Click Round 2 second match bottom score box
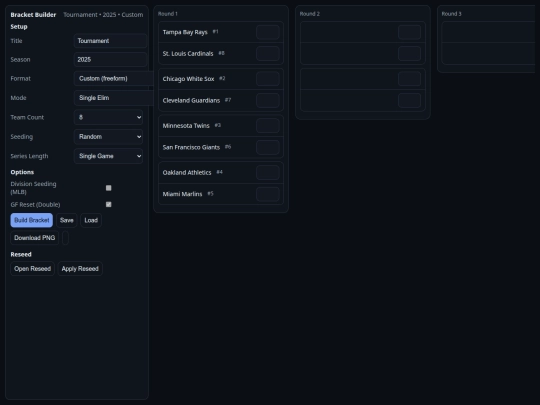The width and height of the screenshot is (540, 405). [x=409, y=101]
